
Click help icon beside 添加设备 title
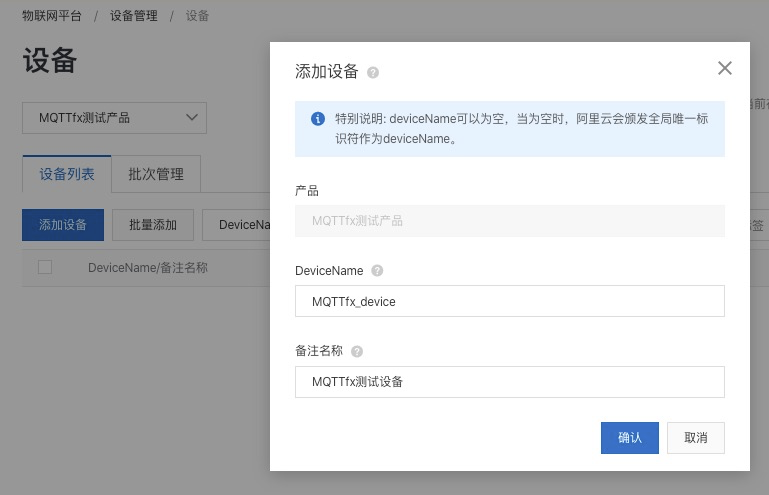tap(373, 73)
